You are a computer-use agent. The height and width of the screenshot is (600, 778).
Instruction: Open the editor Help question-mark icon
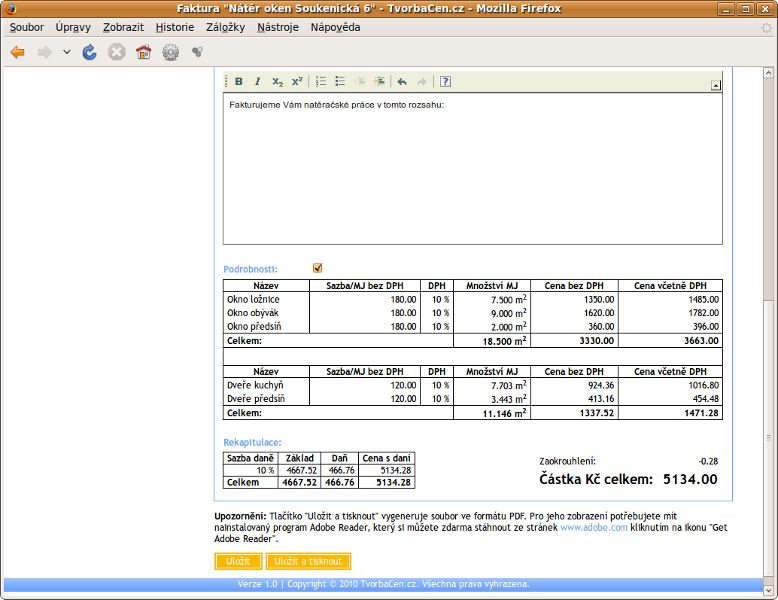click(x=446, y=81)
